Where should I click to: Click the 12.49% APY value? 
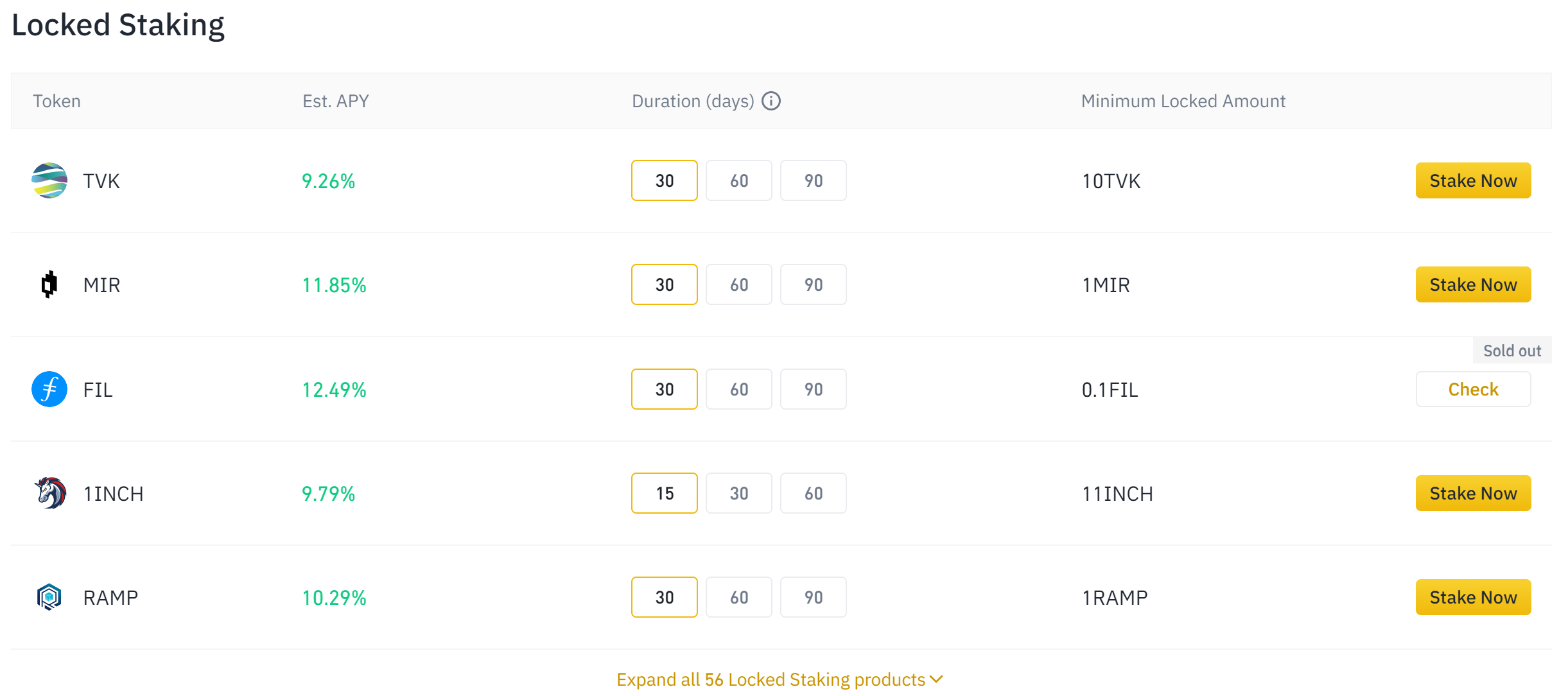334,390
